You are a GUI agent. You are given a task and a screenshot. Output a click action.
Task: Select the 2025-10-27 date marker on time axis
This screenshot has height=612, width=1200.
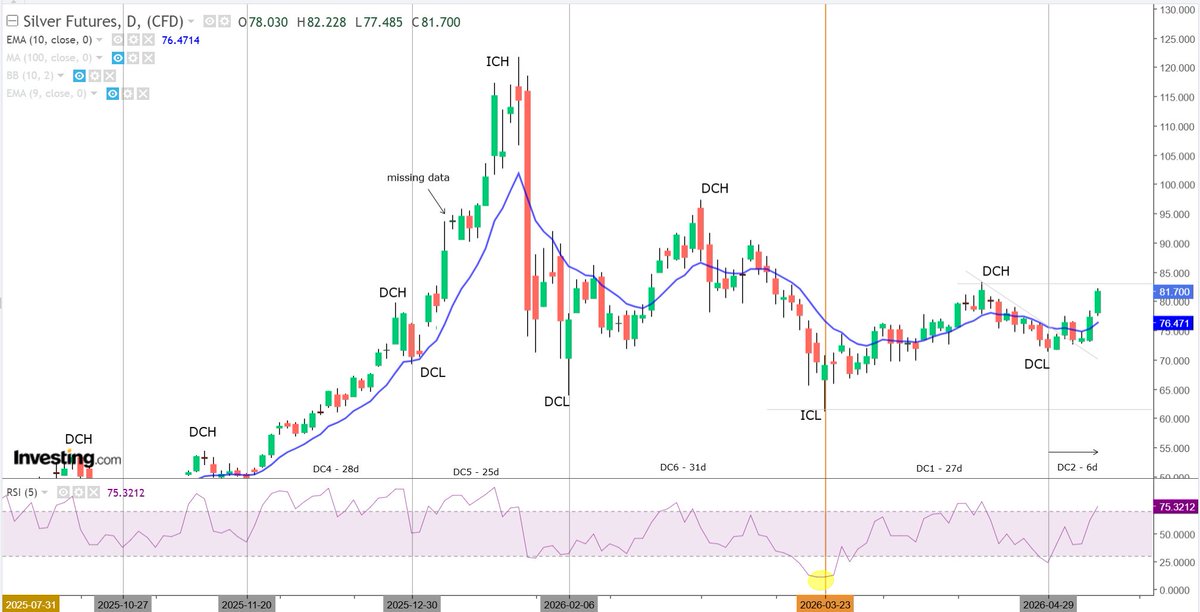pyautogui.click(x=122, y=604)
